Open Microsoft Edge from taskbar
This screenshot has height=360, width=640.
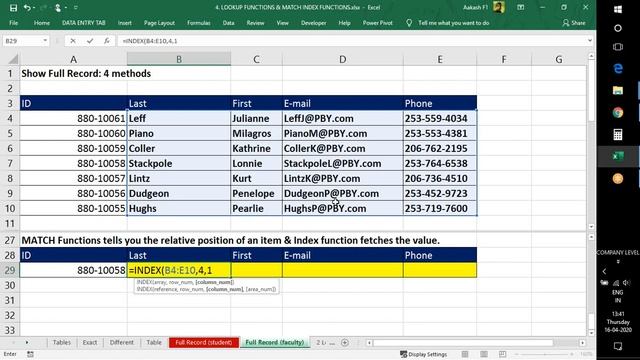(618, 68)
